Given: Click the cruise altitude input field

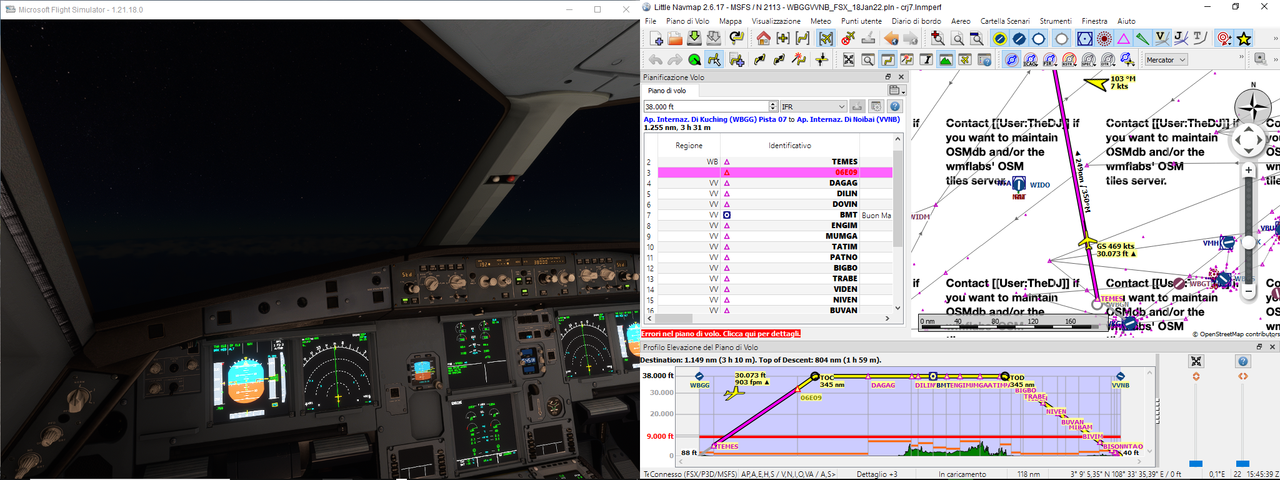Looking at the screenshot, I should pos(705,105).
